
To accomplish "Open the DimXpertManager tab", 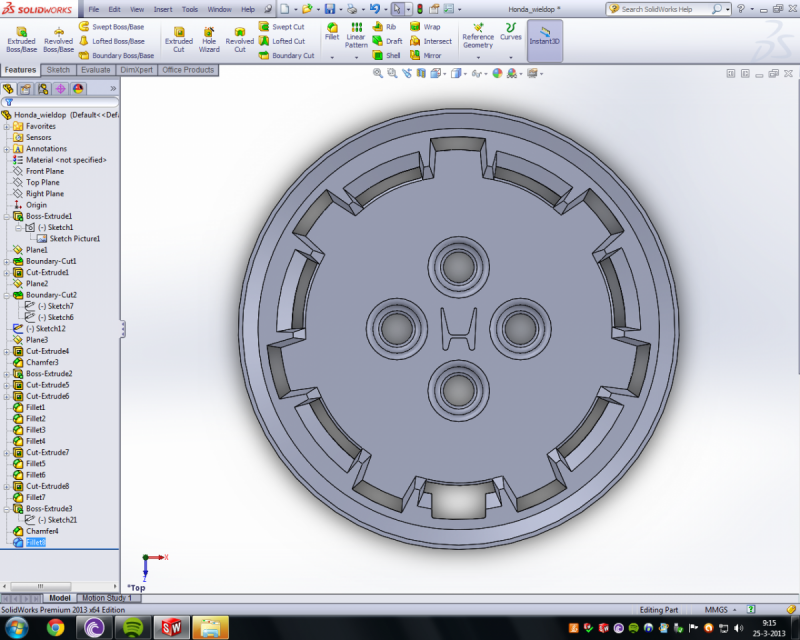I will click(x=60, y=89).
